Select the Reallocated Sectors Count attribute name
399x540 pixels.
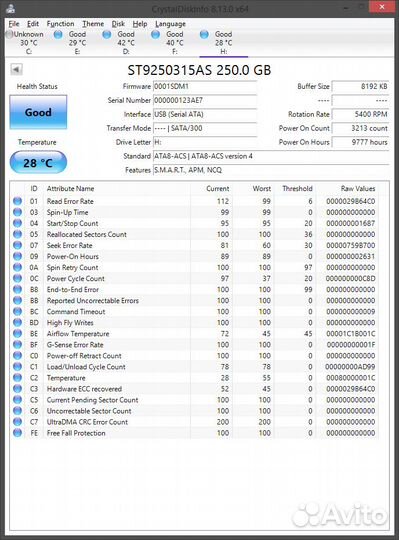tap(87, 234)
